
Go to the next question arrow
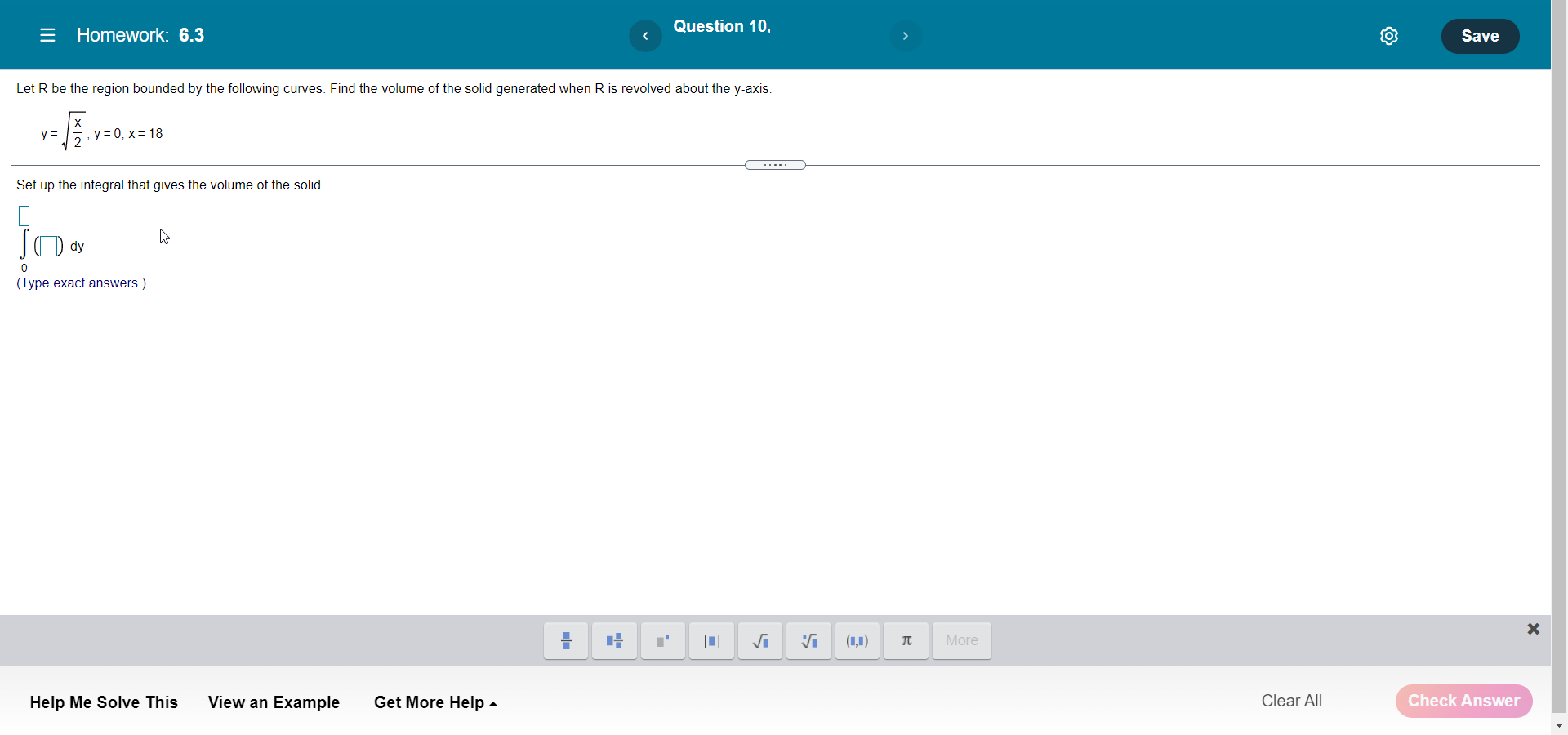pyautogui.click(x=905, y=36)
